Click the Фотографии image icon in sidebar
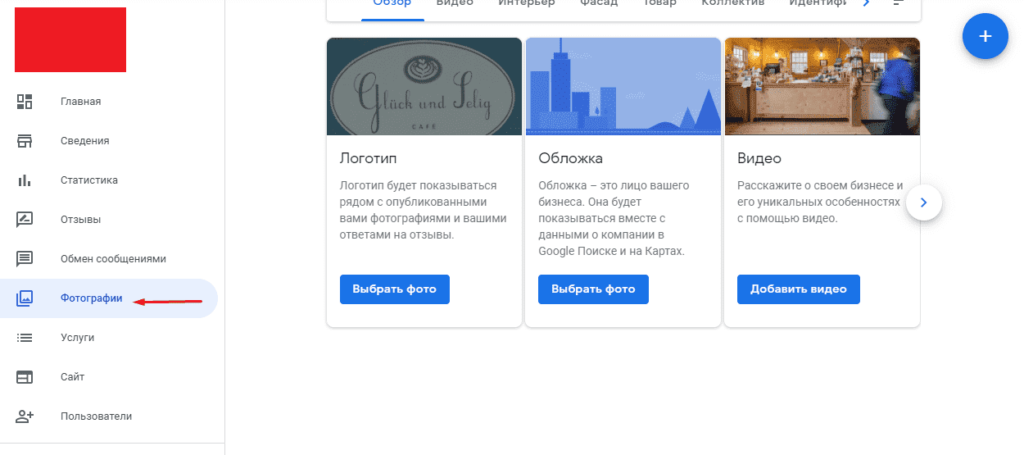 (25, 298)
